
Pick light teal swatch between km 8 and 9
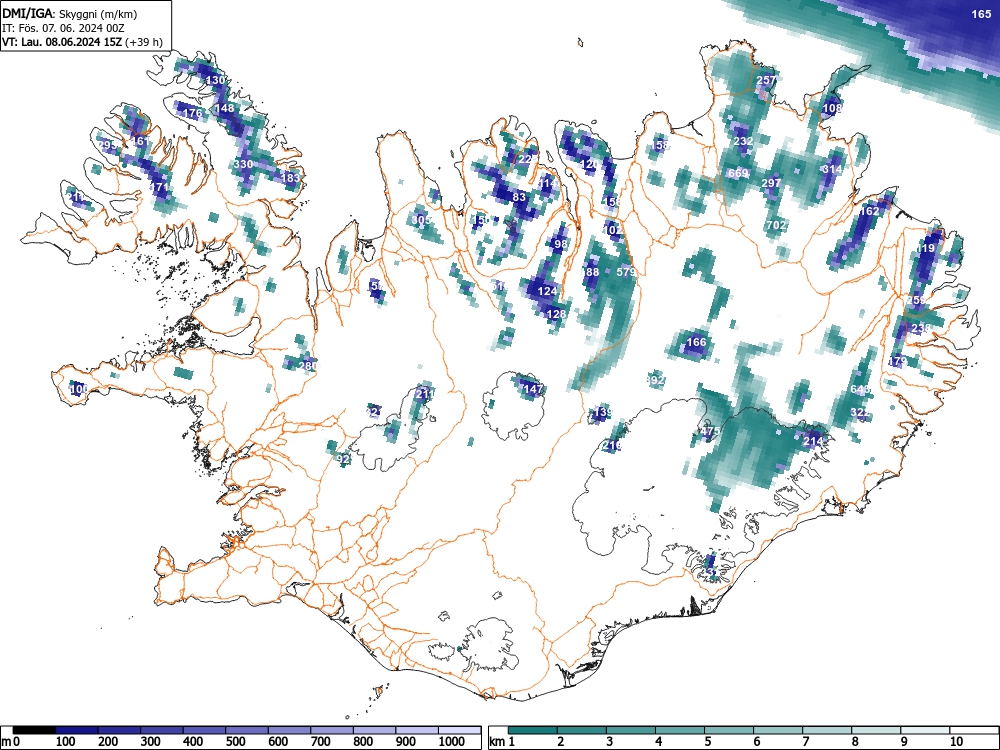[876, 730]
